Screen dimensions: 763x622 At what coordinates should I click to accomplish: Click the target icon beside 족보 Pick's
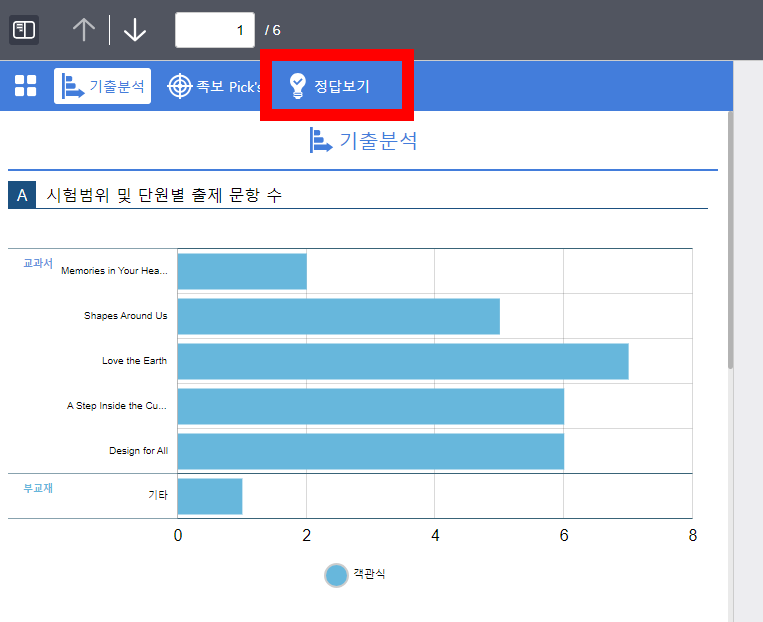pos(180,86)
